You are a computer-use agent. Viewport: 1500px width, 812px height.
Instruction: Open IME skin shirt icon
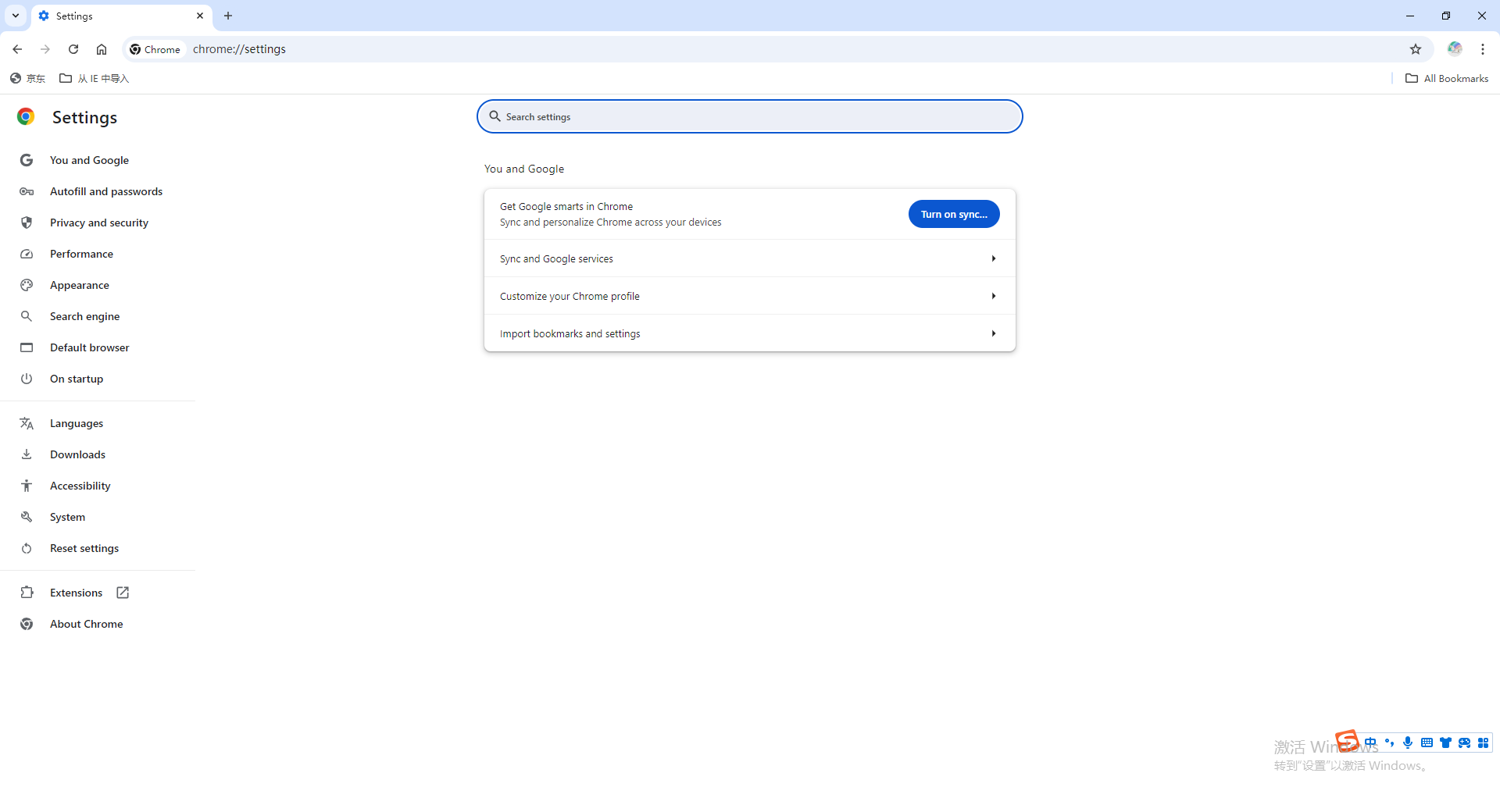point(1445,743)
